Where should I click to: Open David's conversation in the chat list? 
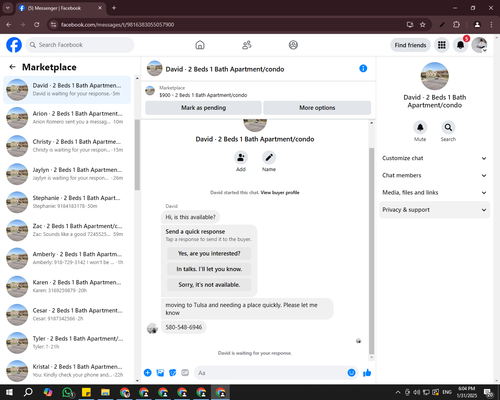[x=67, y=90]
